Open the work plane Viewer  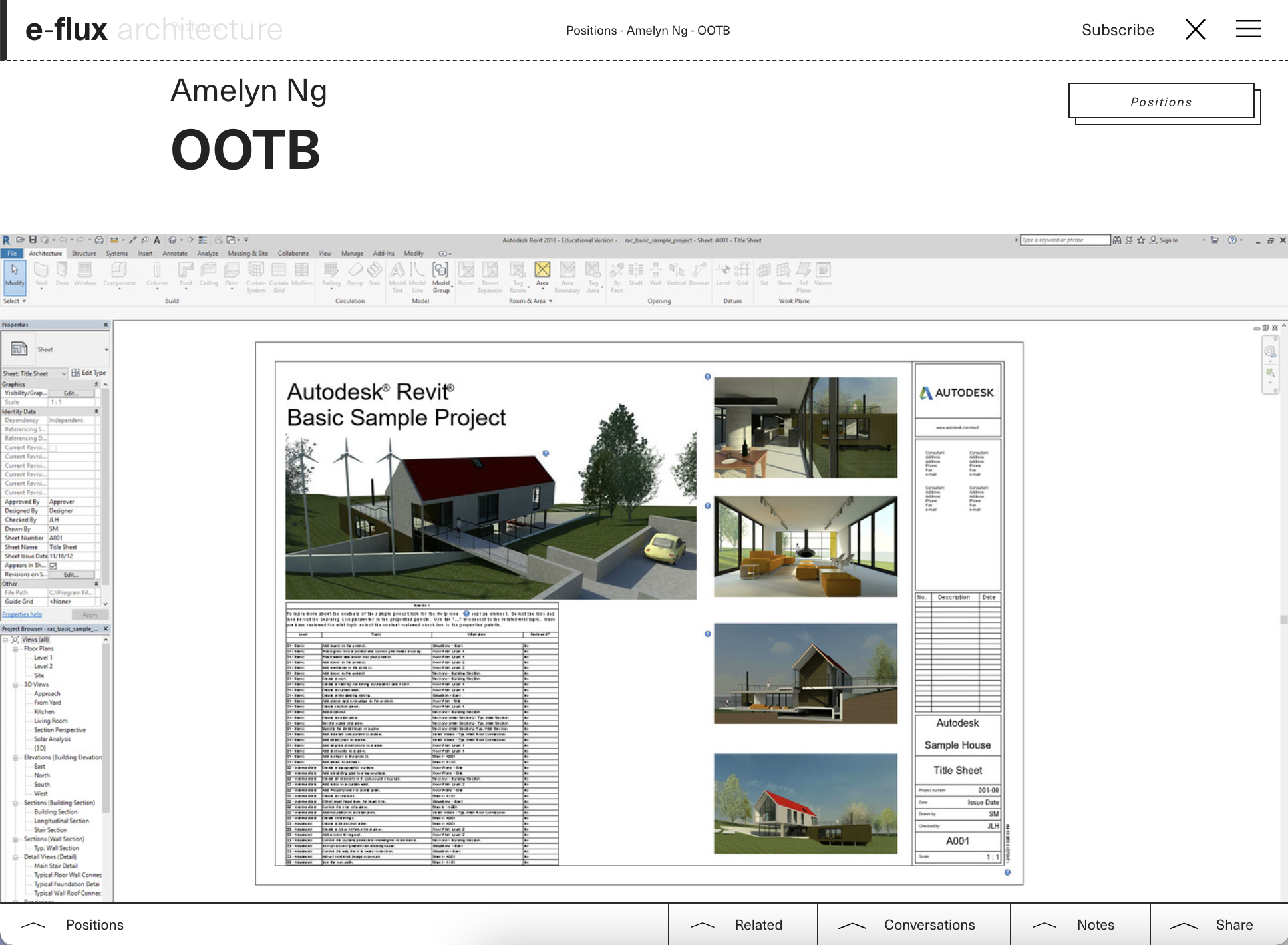824,274
